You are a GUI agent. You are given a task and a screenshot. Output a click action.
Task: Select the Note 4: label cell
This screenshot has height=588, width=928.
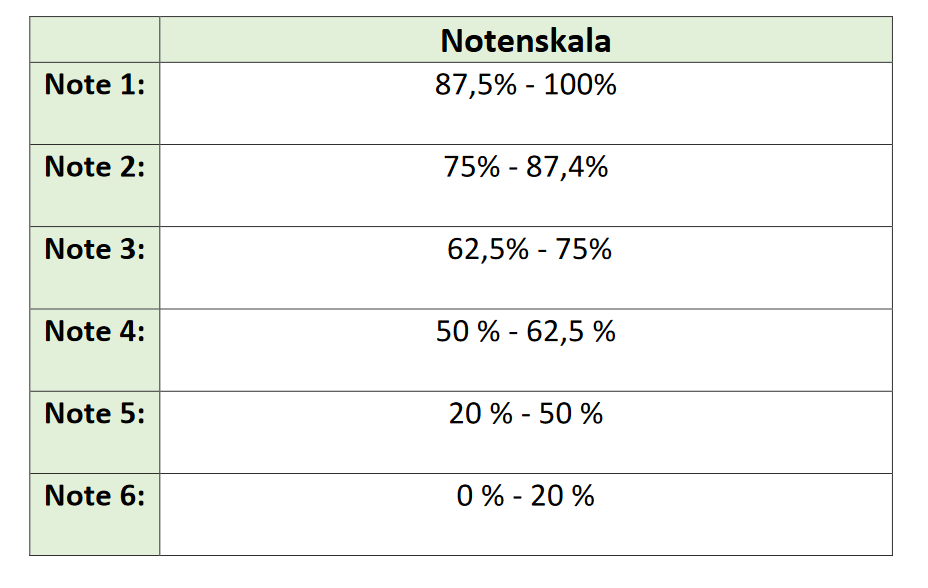(x=95, y=350)
